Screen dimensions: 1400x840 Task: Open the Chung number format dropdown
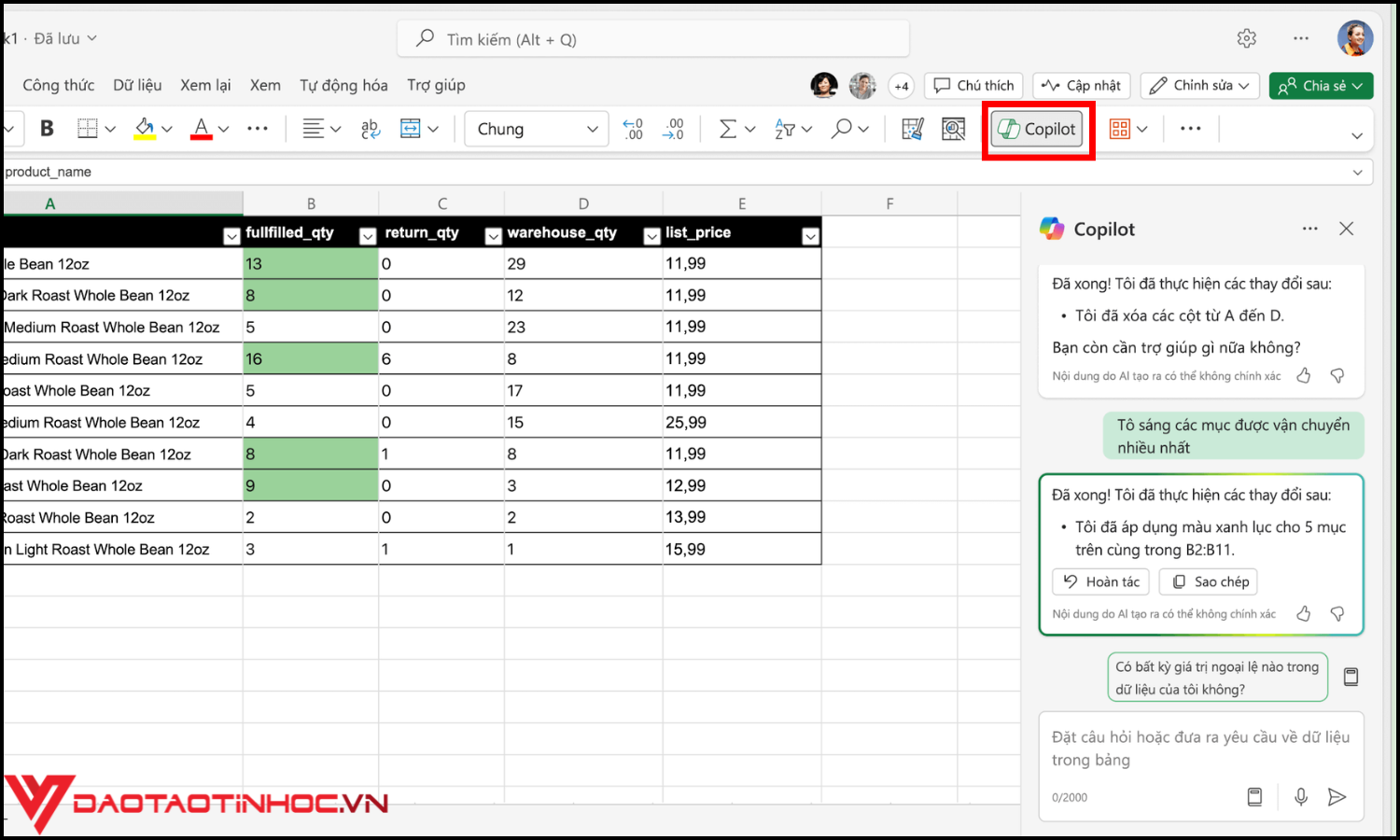(536, 129)
